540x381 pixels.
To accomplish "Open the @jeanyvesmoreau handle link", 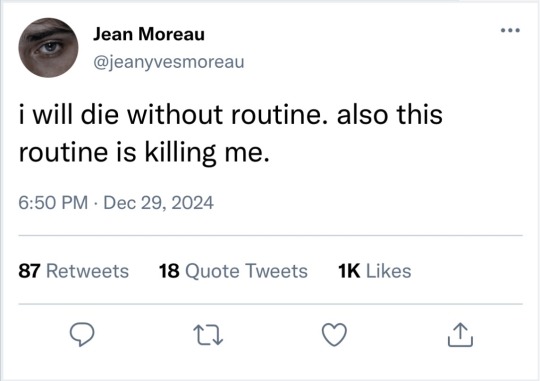I will pyautogui.click(x=169, y=62).
